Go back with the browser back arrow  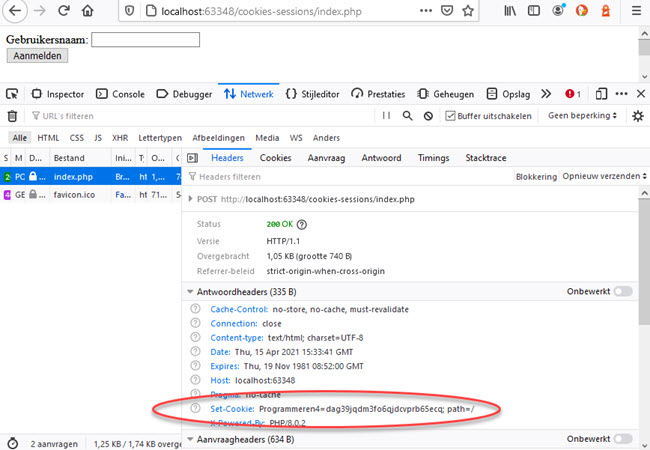[x=15, y=11]
